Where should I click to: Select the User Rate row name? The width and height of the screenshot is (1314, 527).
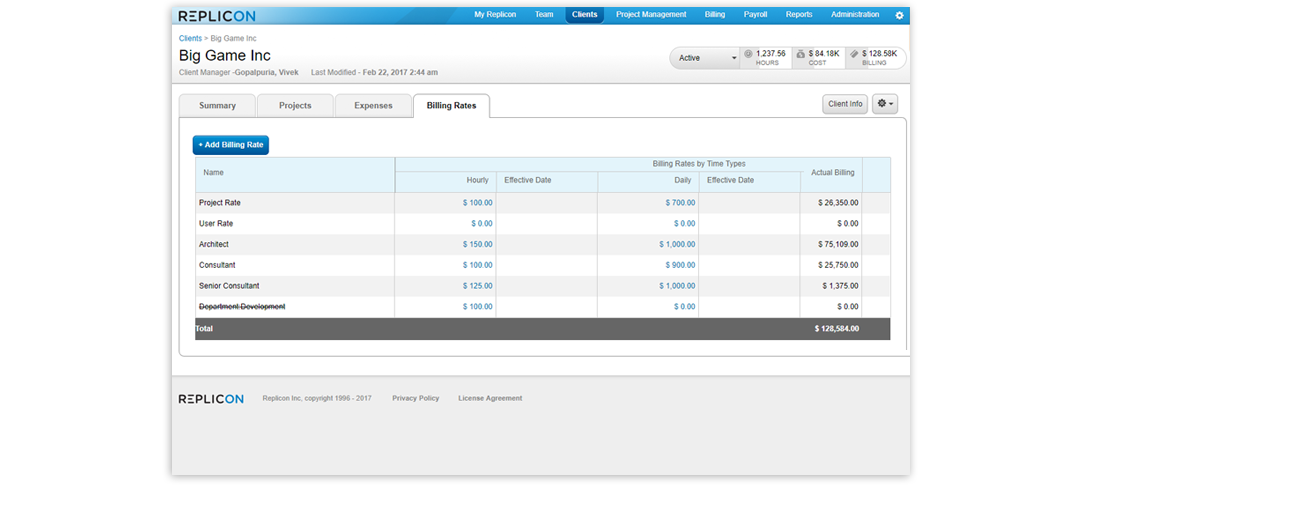(x=216, y=224)
